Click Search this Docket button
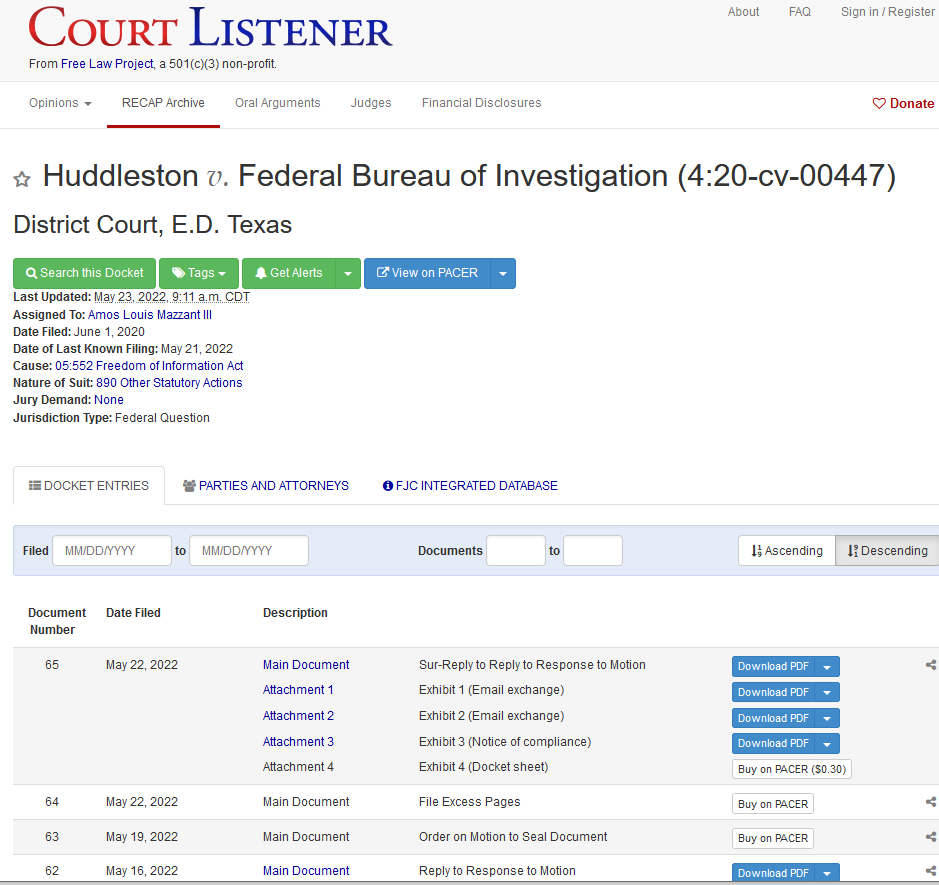 (x=84, y=273)
